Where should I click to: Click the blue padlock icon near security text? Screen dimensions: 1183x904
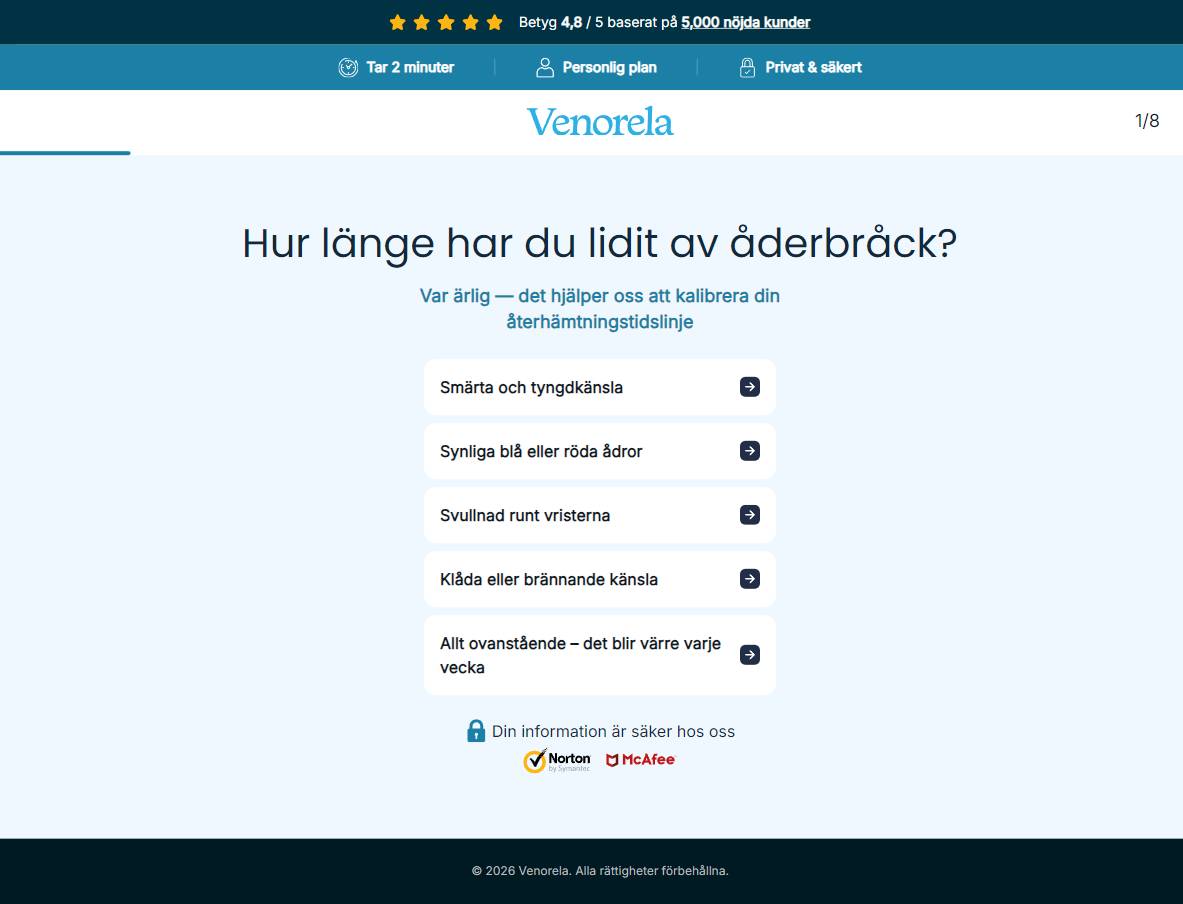[476, 731]
